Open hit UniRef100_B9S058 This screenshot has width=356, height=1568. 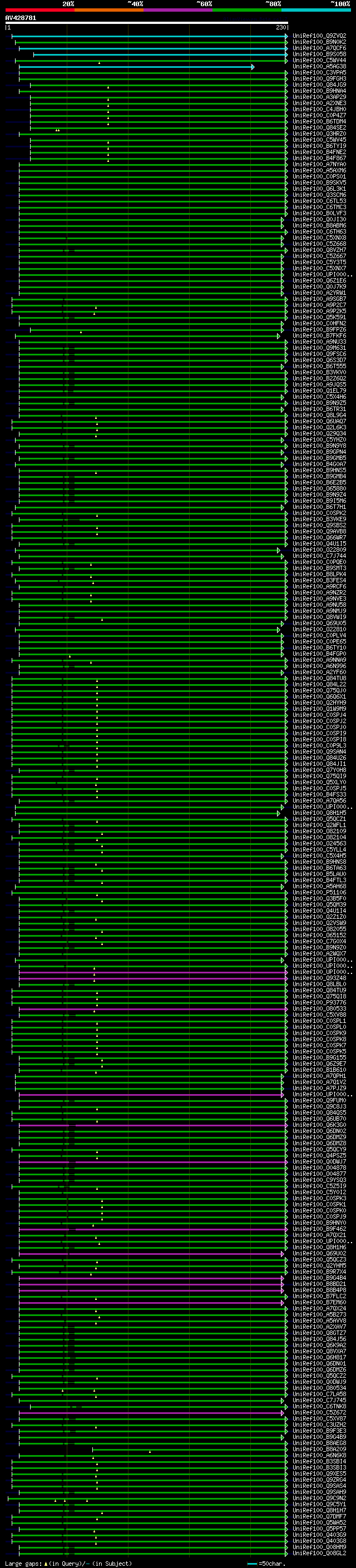click(x=319, y=54)
